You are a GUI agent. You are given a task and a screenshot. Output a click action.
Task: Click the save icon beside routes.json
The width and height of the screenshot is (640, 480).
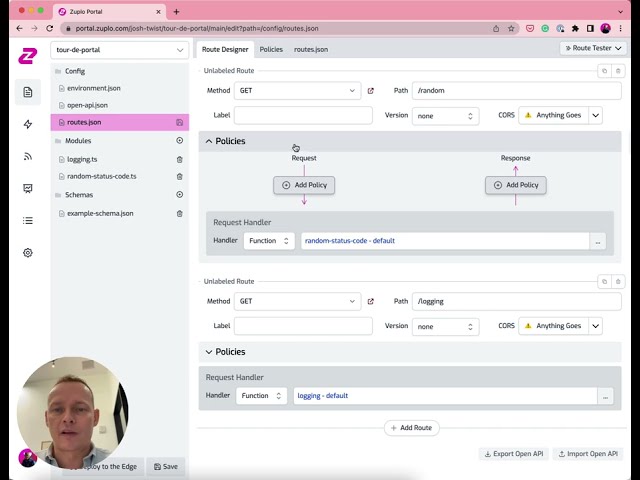pos(179,122)
